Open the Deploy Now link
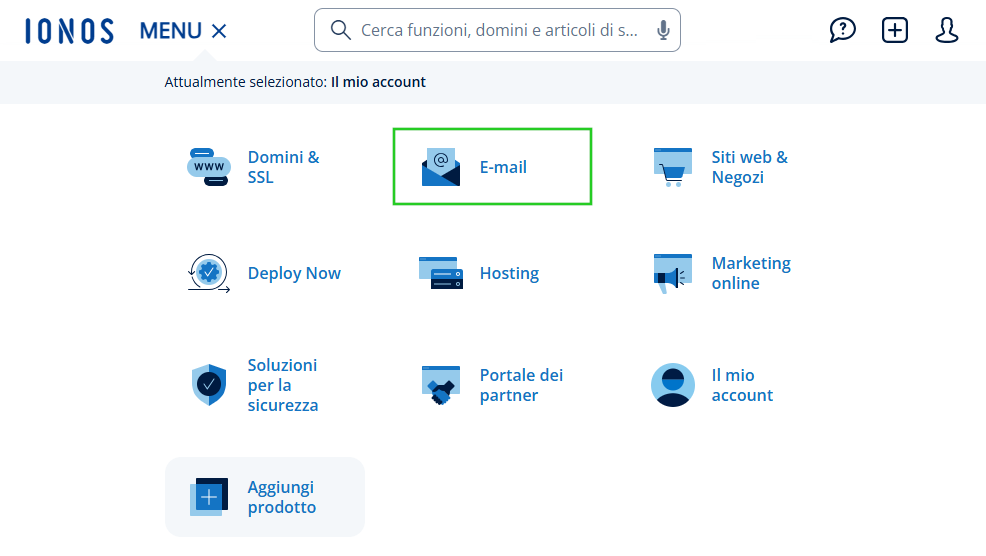 (294, 273)
